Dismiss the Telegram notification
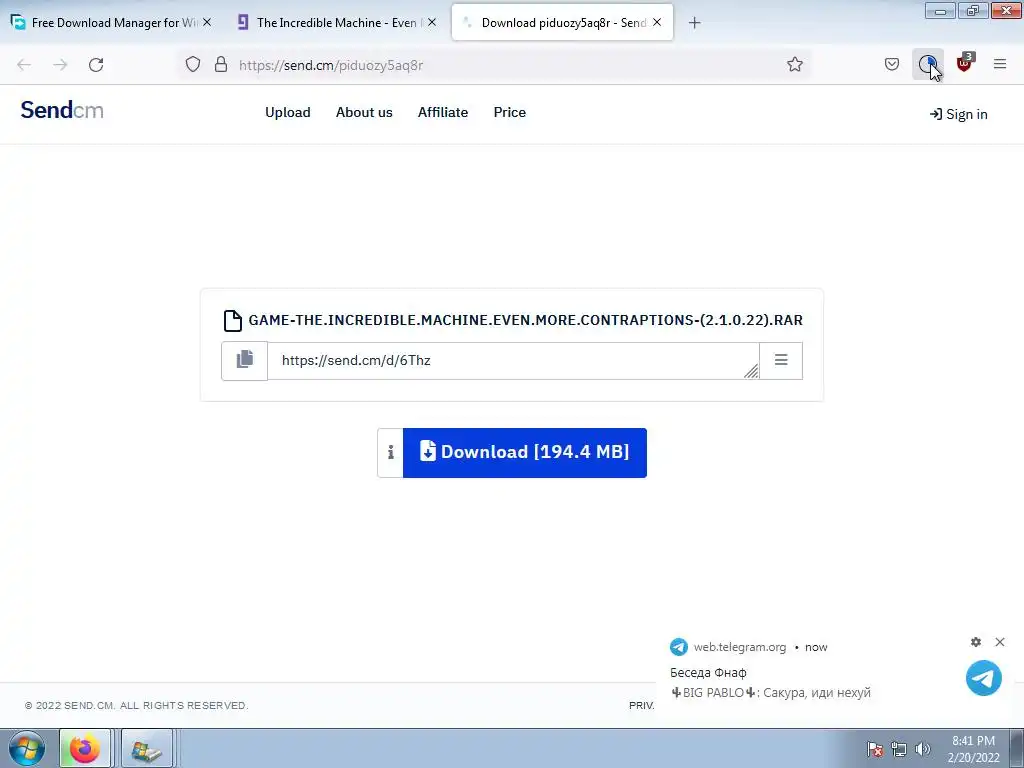Image resolution: width=1024 pixels, height=768 pixels. pos(1000,642)
